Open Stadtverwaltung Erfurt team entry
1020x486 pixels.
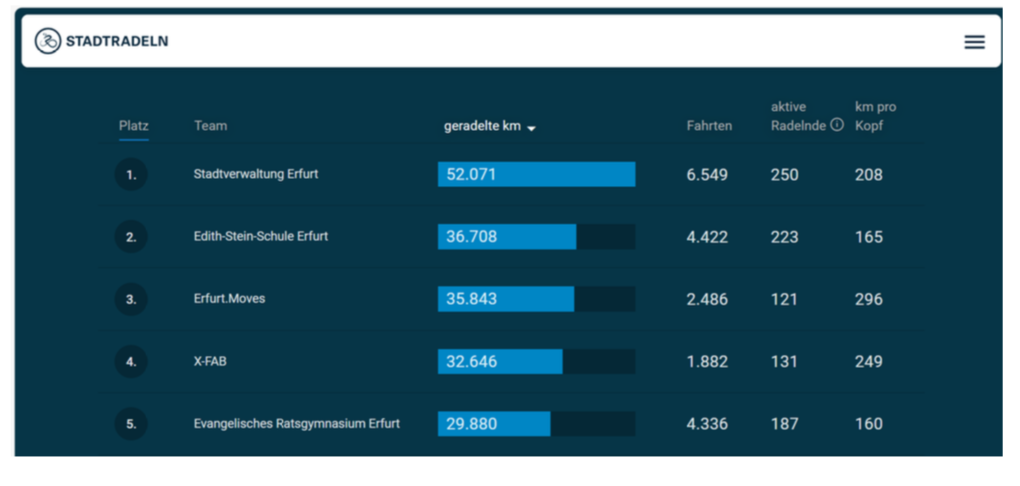point(255,174)
